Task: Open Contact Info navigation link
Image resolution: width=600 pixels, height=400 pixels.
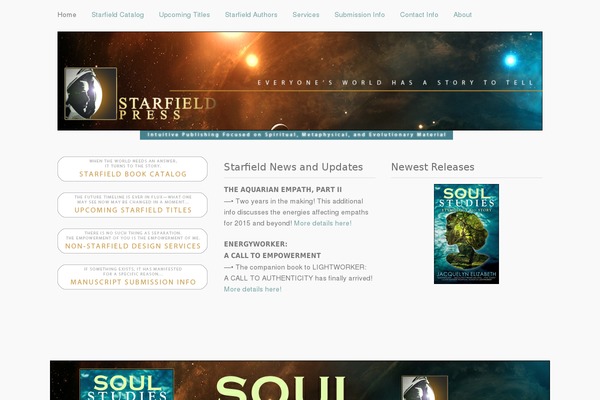Action: coord(419,15)
